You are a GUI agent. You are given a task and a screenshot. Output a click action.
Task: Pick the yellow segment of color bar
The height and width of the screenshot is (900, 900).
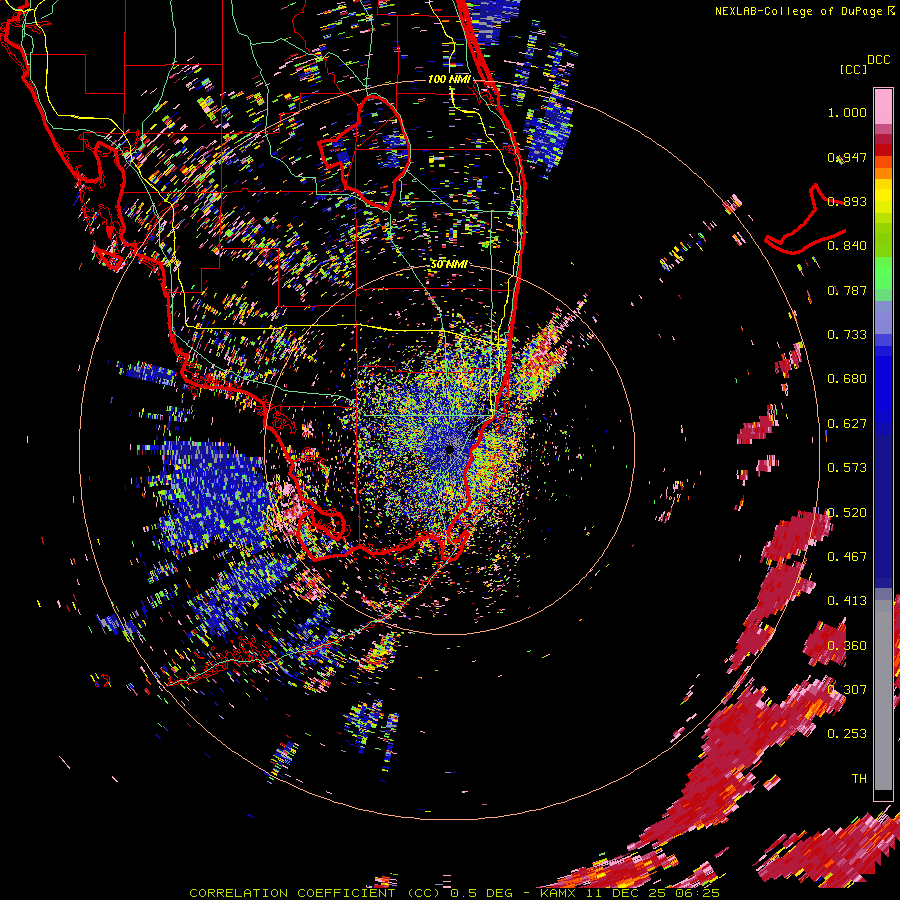pos(883,196)
